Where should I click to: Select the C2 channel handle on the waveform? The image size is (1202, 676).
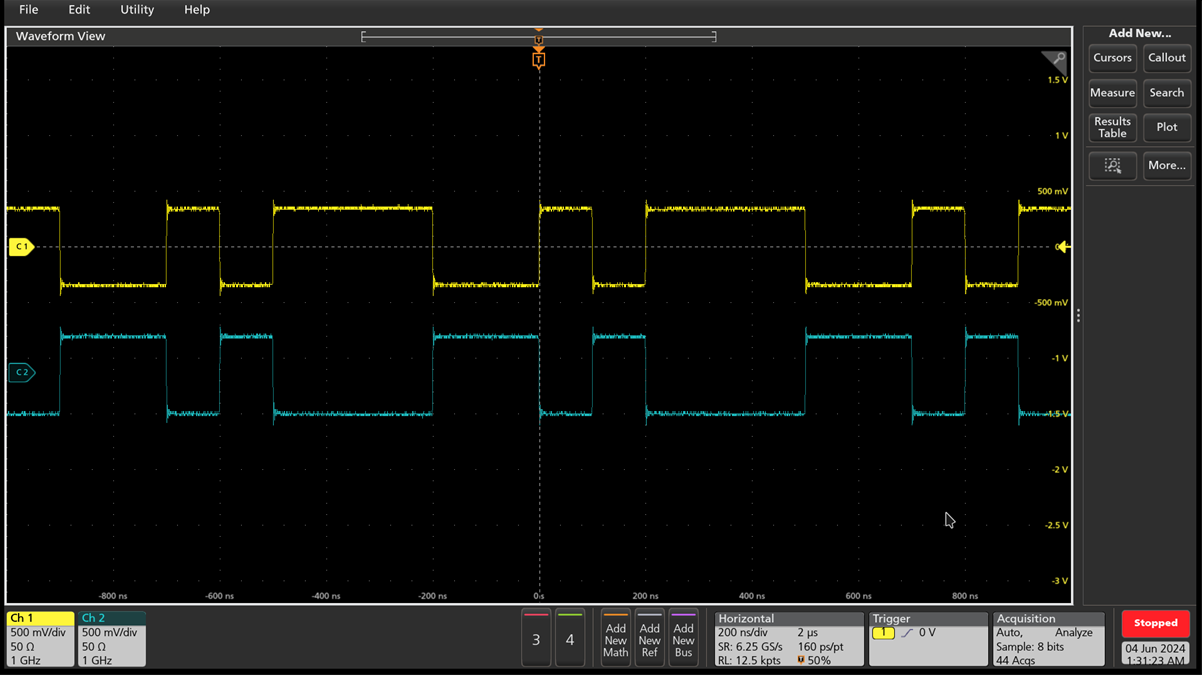point(21,372)
